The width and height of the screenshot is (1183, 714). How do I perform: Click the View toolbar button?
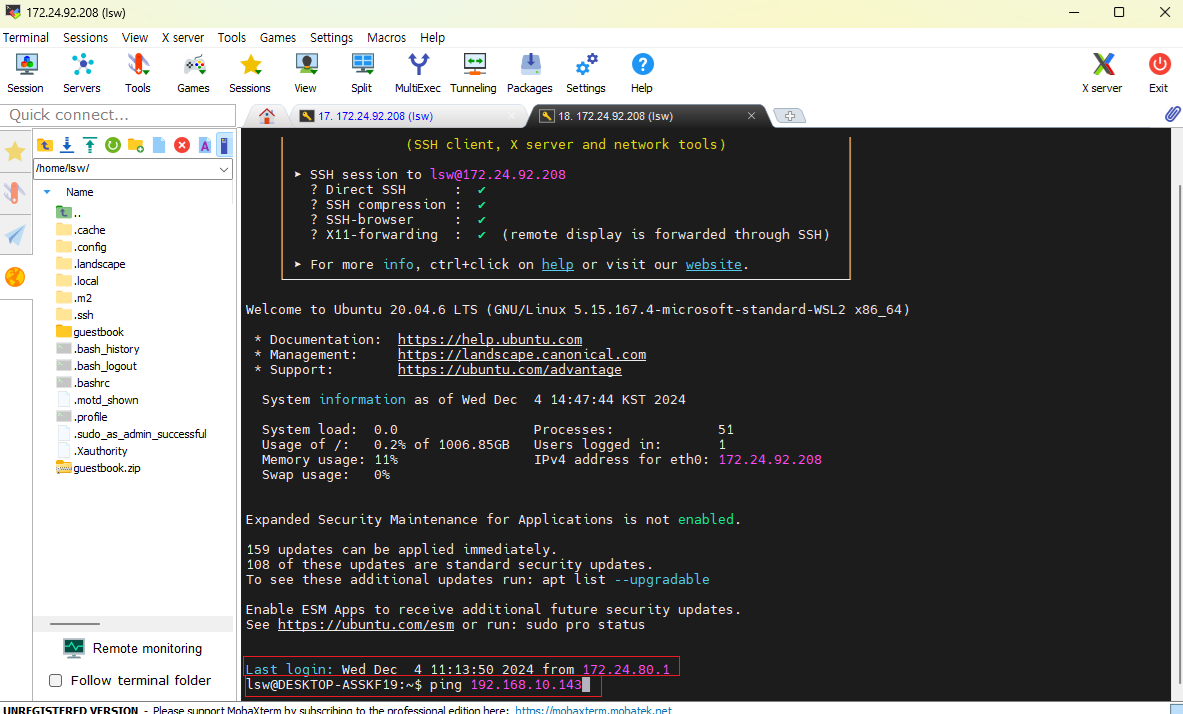[306, 73]
